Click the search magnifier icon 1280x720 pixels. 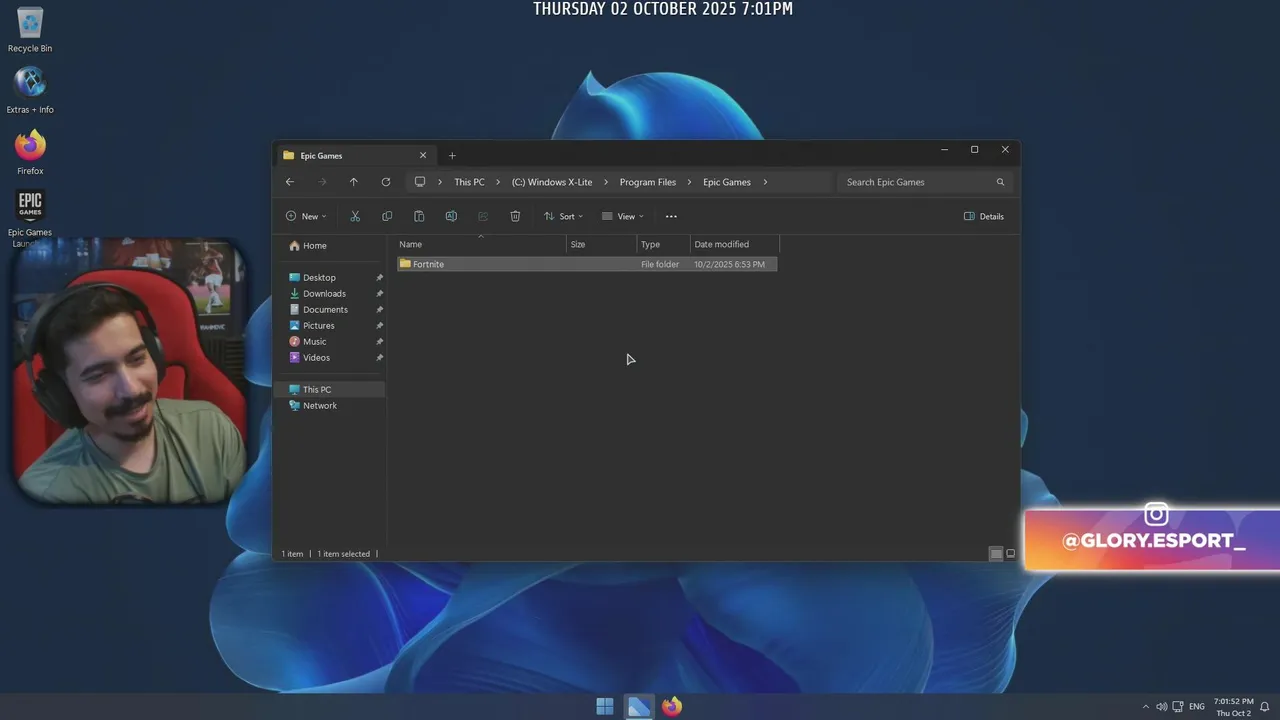point(1000,182)
